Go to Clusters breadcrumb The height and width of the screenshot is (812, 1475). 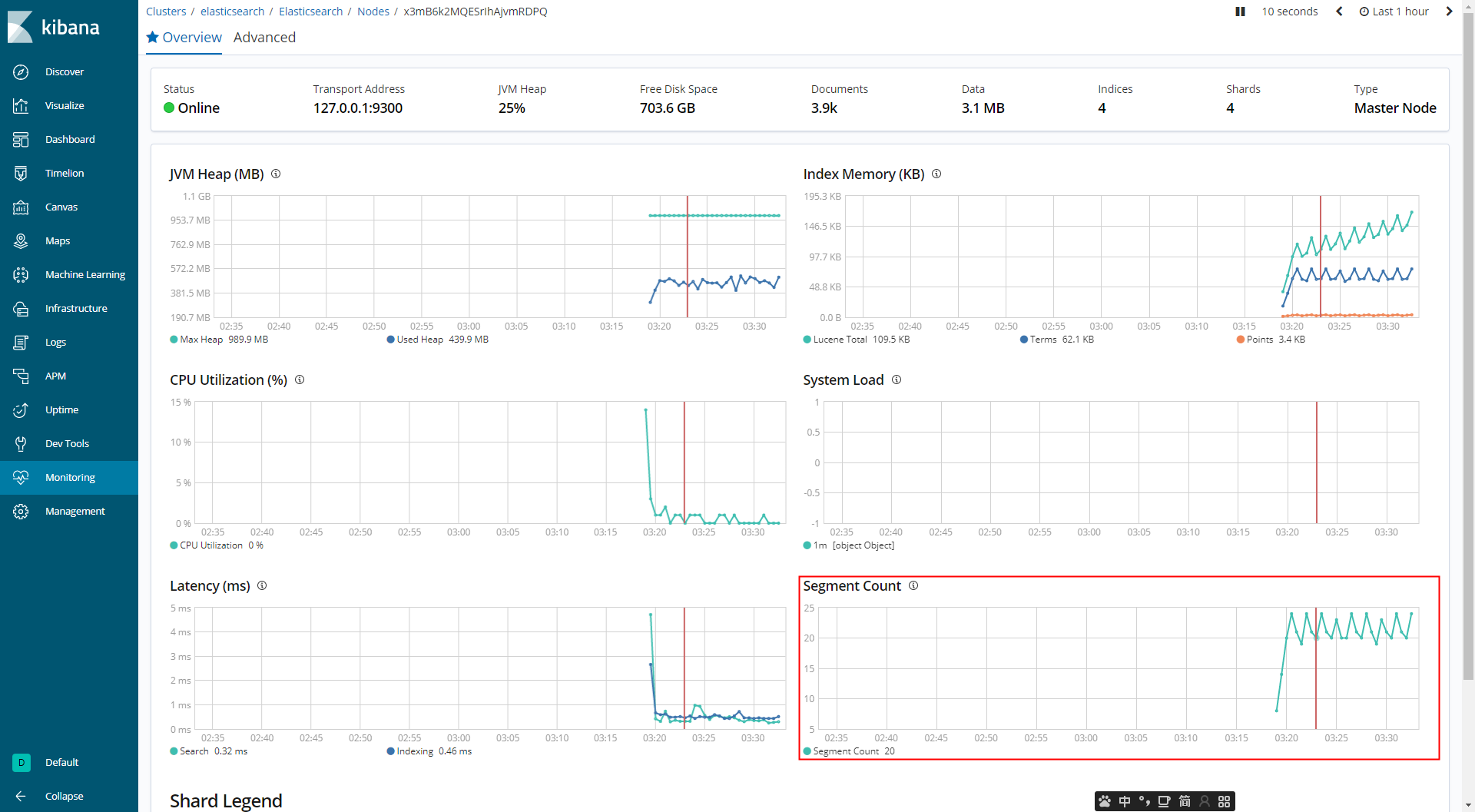(166, 12)
